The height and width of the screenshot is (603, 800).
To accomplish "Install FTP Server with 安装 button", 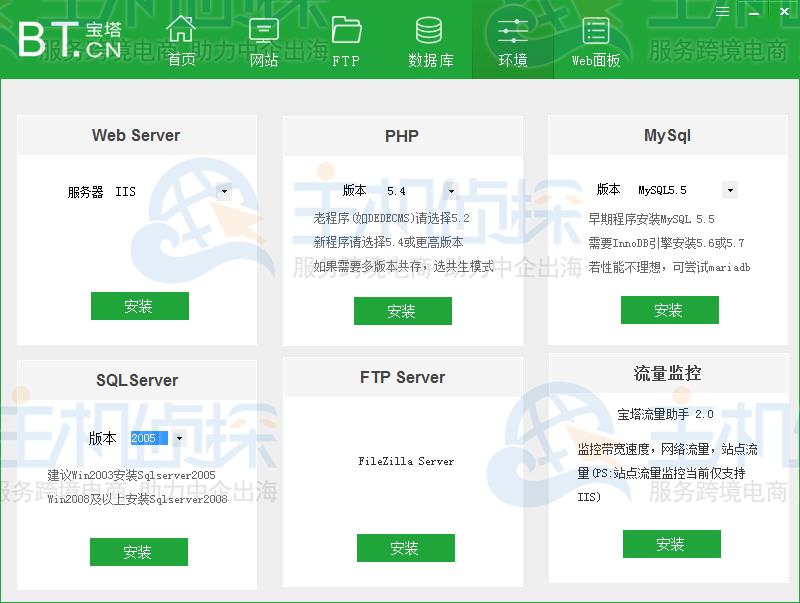I will click(x=406, y=548).
